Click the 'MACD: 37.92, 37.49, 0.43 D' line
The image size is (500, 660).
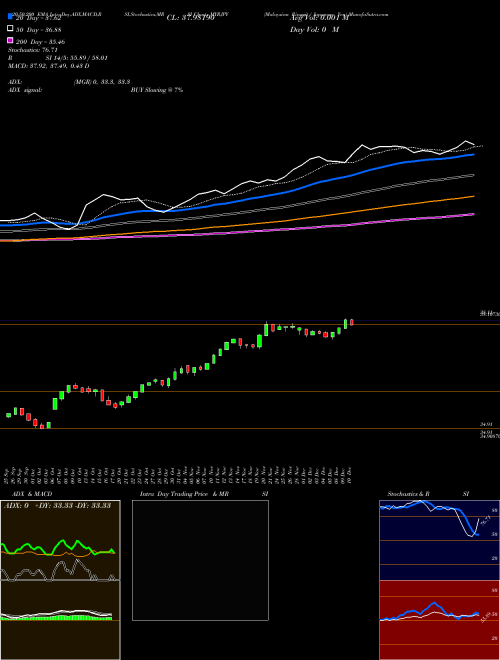pos(49,66)
